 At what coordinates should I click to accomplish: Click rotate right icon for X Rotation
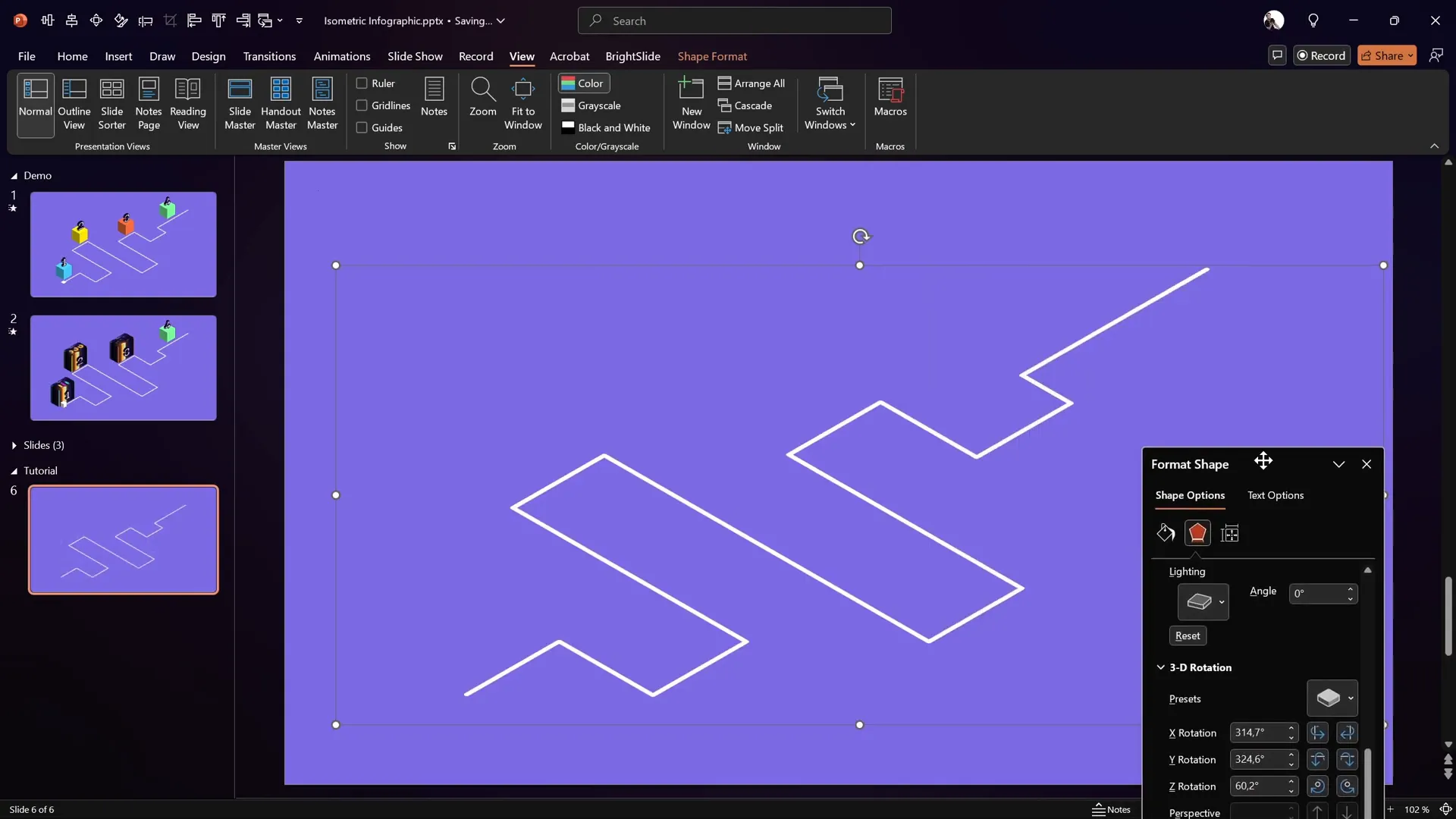pos(1347,733)
